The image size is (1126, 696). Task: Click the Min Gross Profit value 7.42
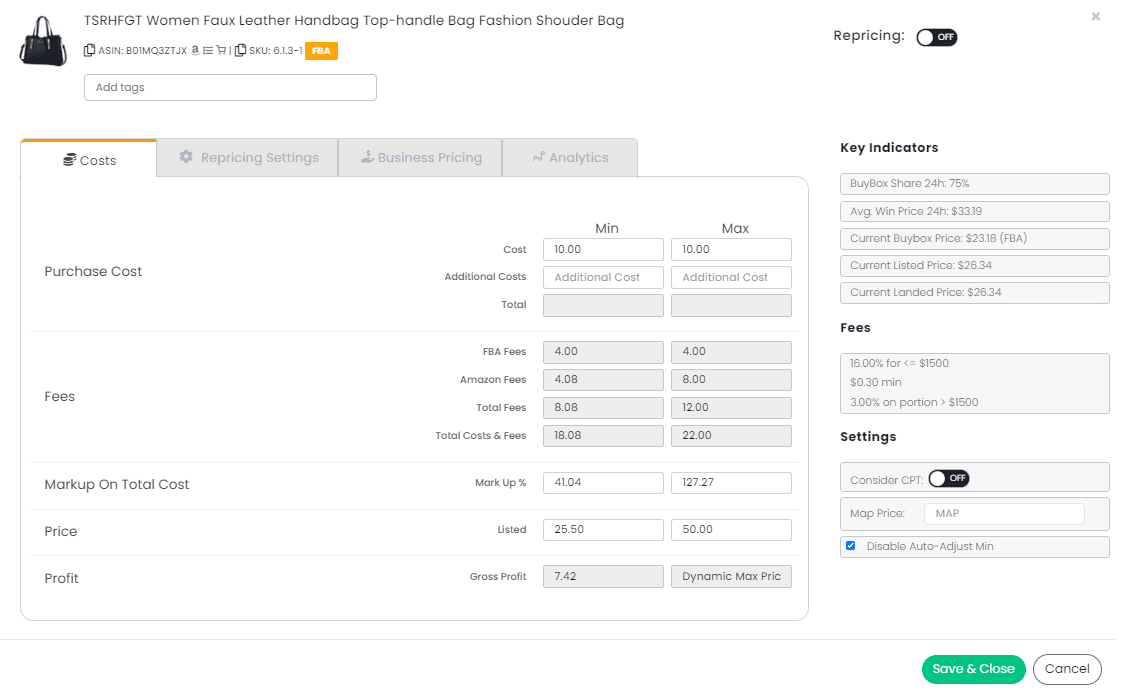pos(603,576)
